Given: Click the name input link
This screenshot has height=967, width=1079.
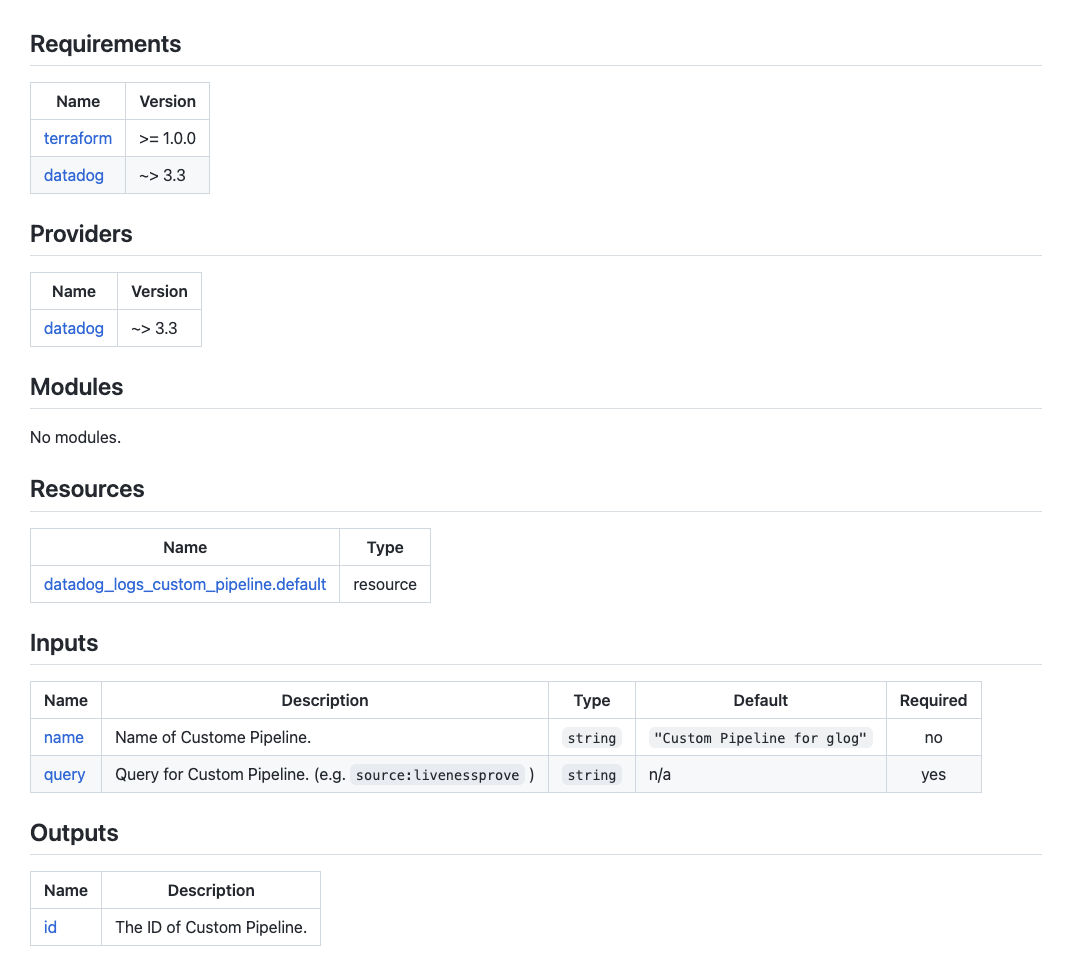Looking at the screenshot, I should 64,737.
